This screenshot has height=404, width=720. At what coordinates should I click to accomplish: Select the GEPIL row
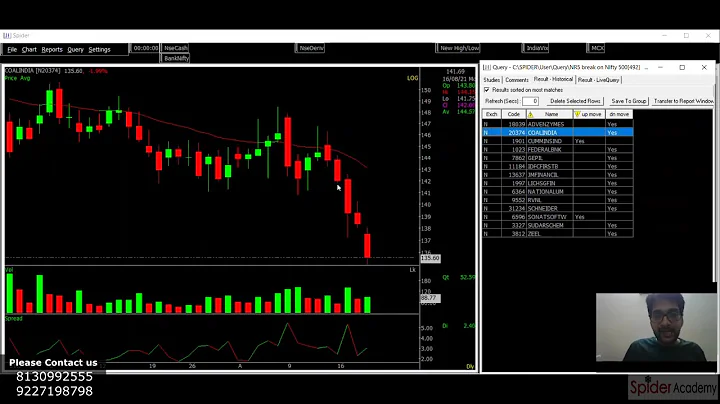pyautogui.click(x=557, y=158)
